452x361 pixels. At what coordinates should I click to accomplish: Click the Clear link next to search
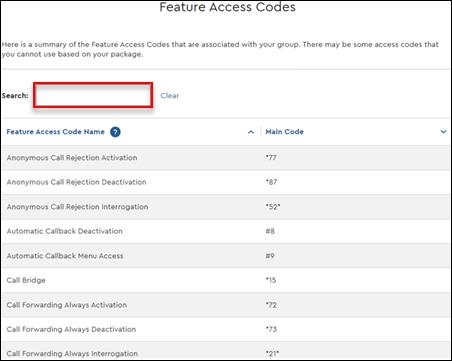[x=170, y=96]
